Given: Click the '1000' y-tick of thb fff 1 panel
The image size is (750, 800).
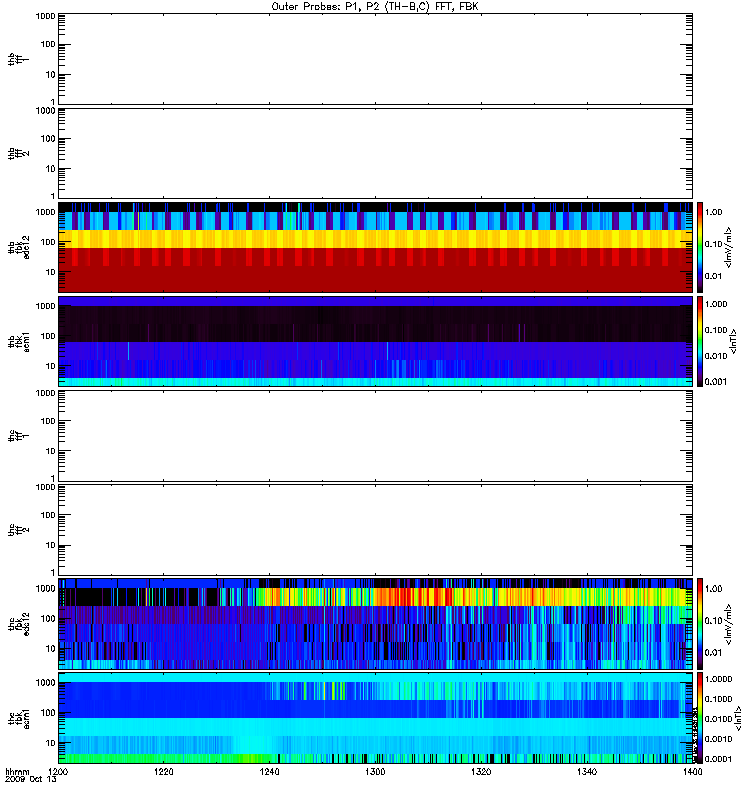Looking at the screenshot, I should [45, 16].
